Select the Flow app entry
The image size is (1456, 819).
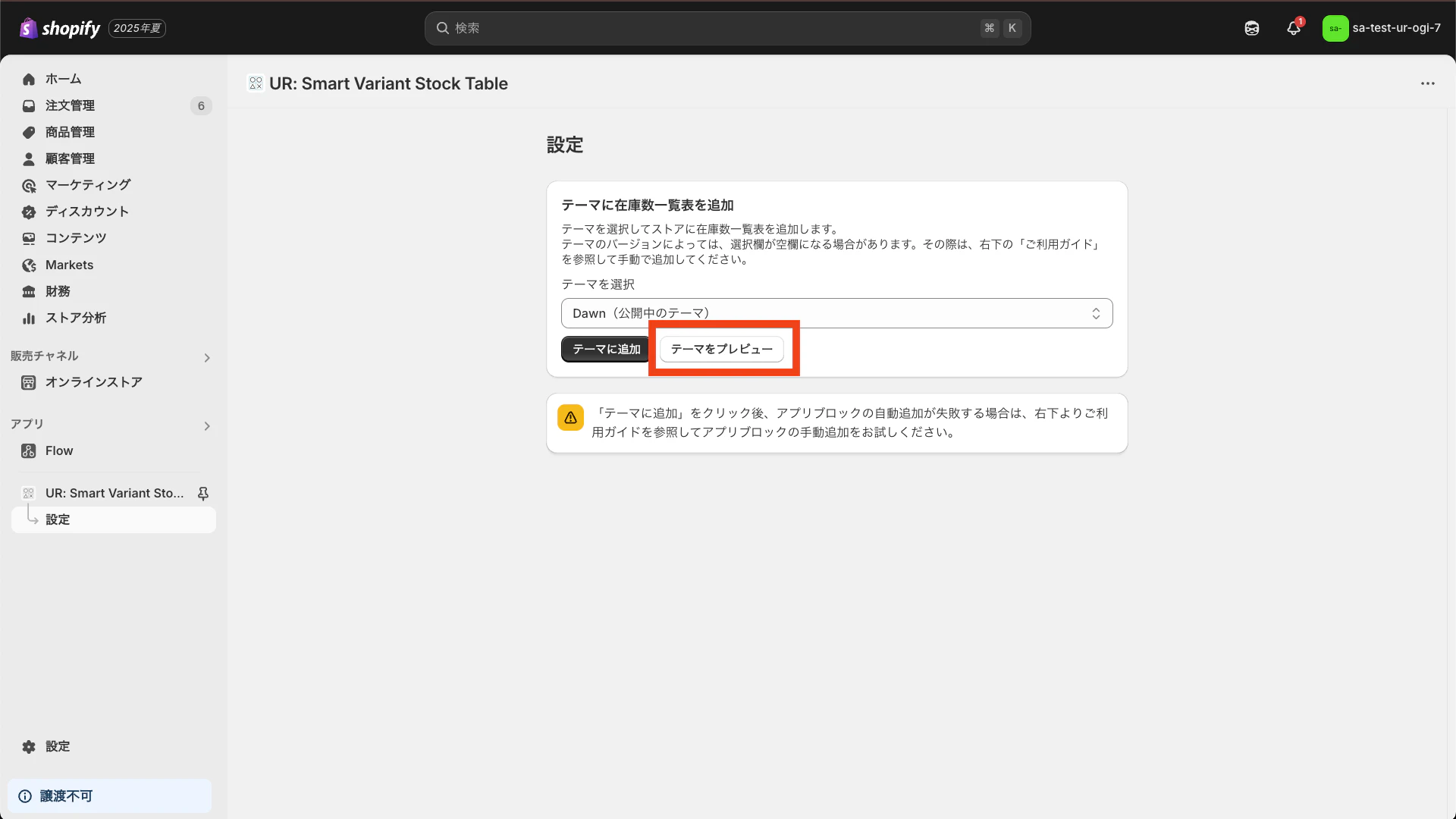tap(114, 450)
